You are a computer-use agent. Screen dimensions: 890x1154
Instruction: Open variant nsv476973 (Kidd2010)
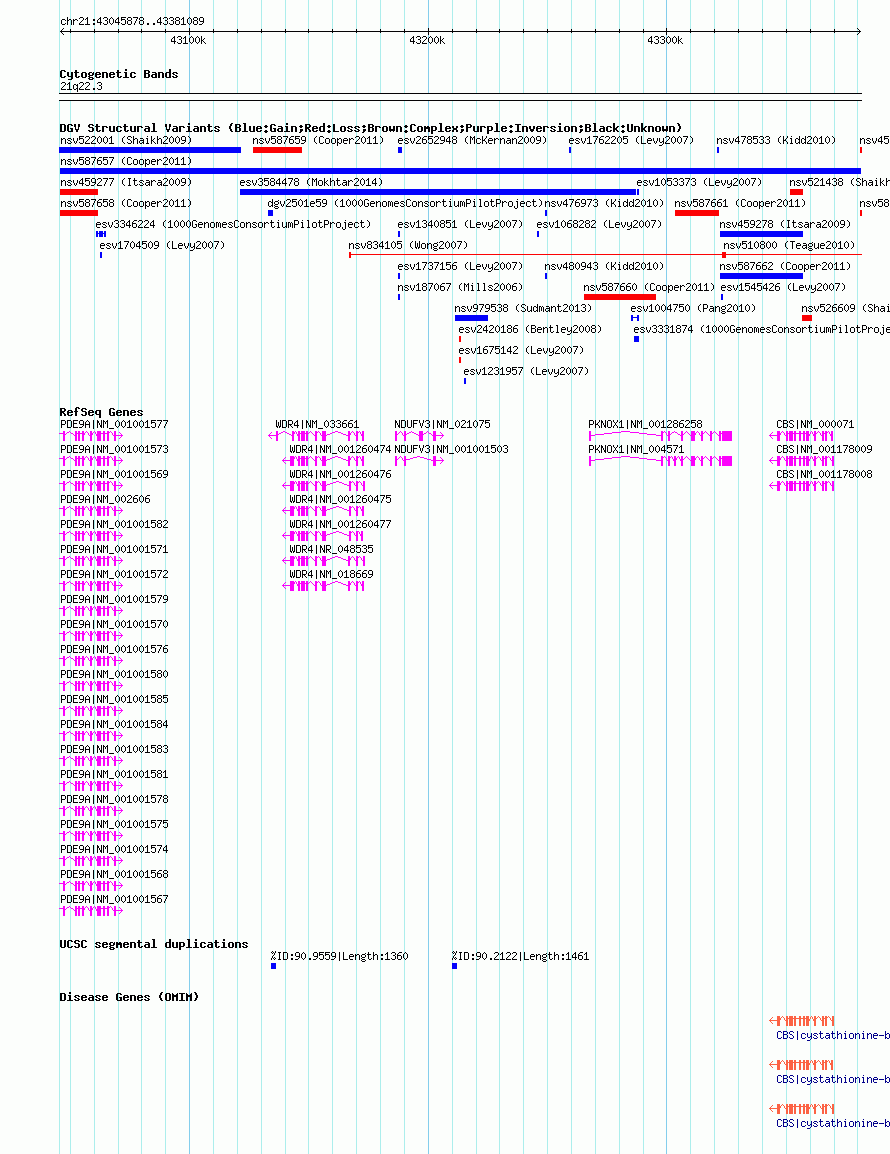point(604,203)
